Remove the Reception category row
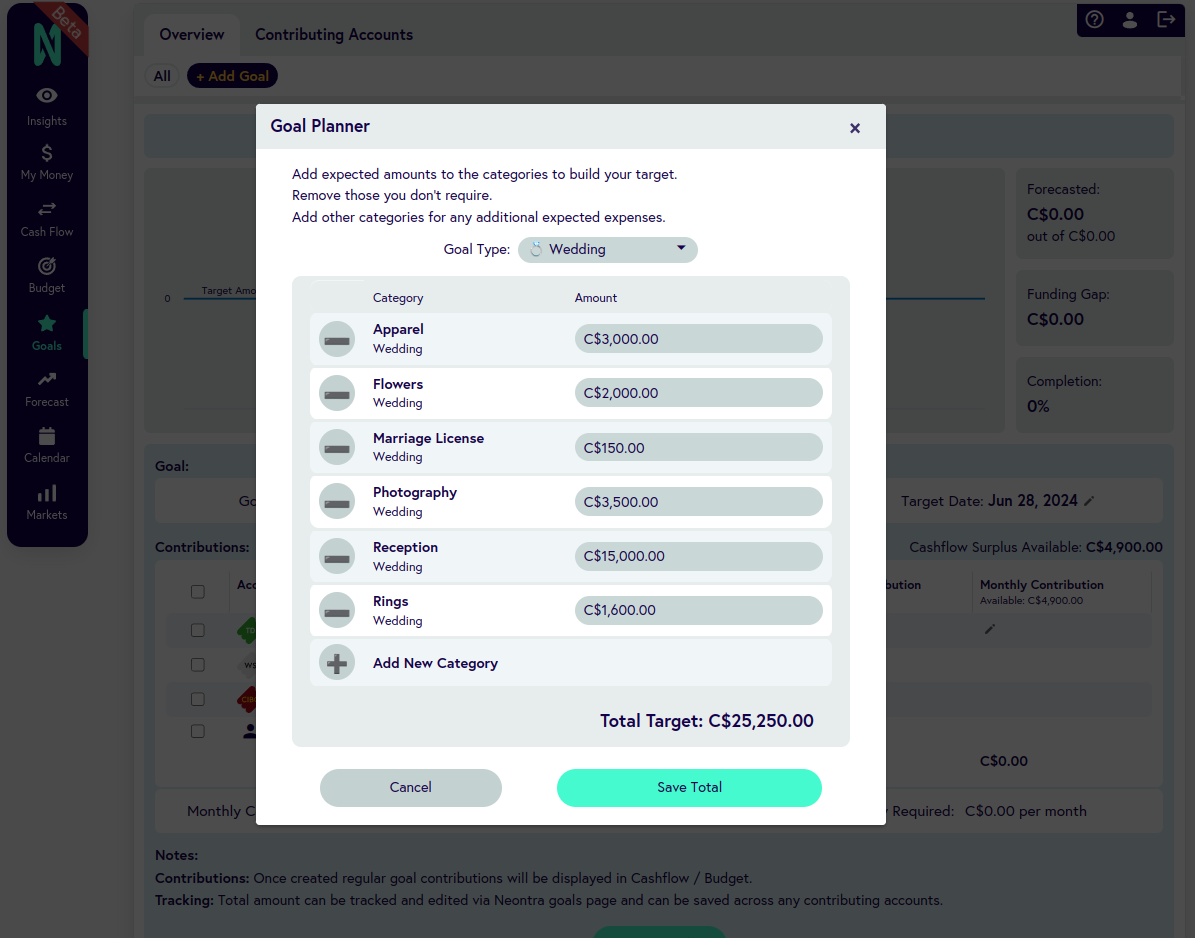Viewport: 1195px width, 938px height. pyautogui.click(x=337, y=556)
